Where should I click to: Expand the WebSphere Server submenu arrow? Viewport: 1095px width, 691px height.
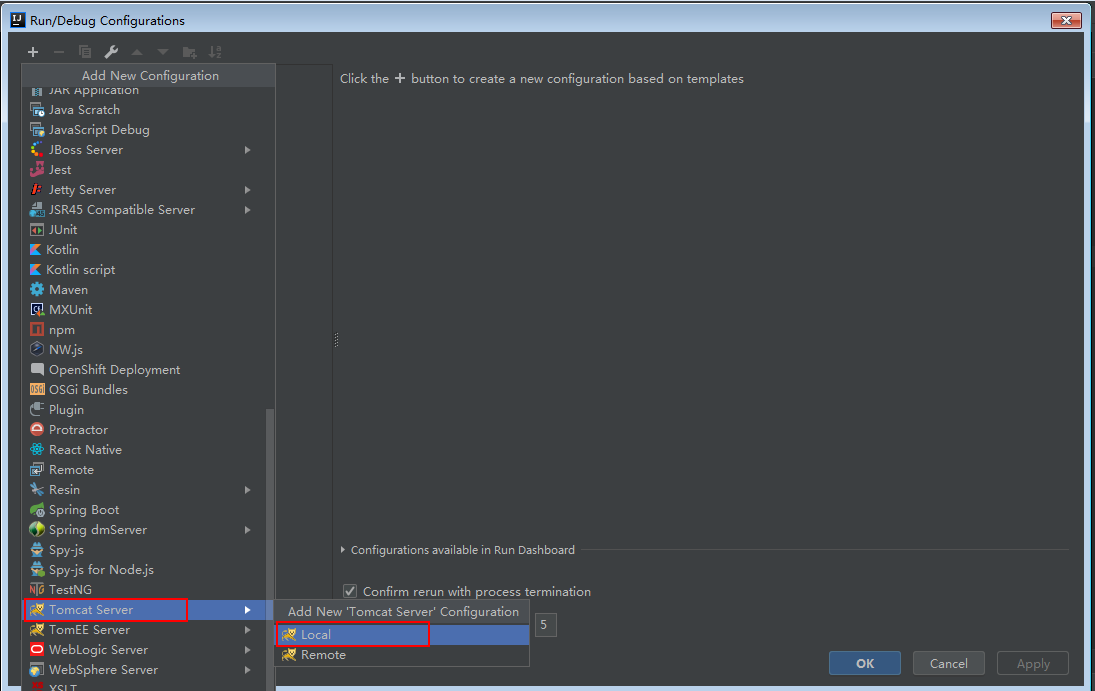tap(247, 670)
